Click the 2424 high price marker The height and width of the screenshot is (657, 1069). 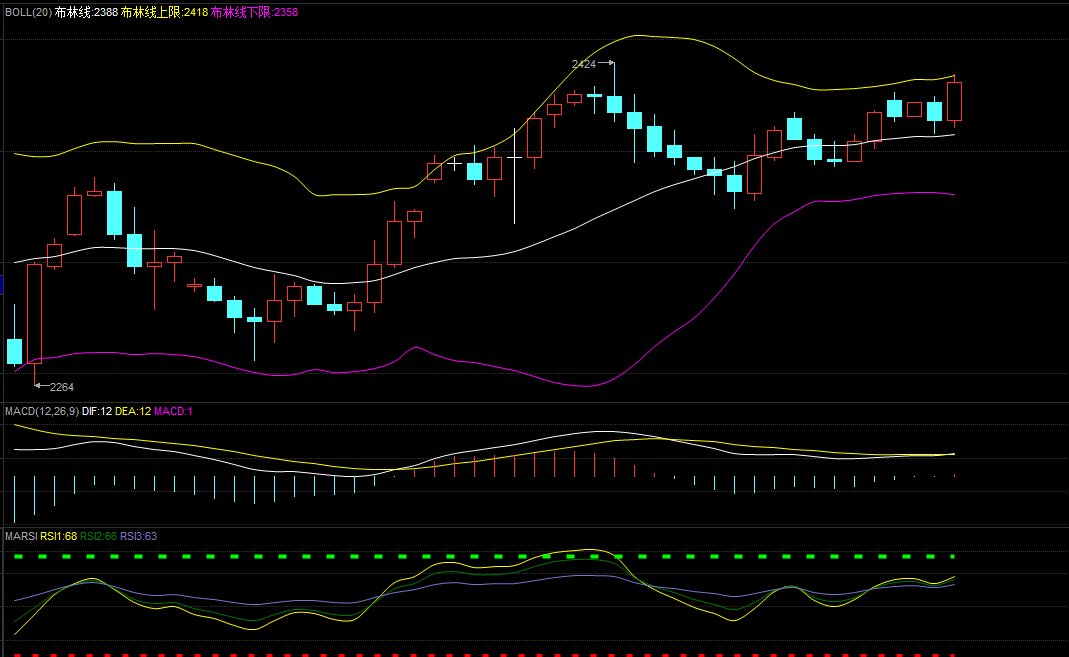[x=583, y=64]
